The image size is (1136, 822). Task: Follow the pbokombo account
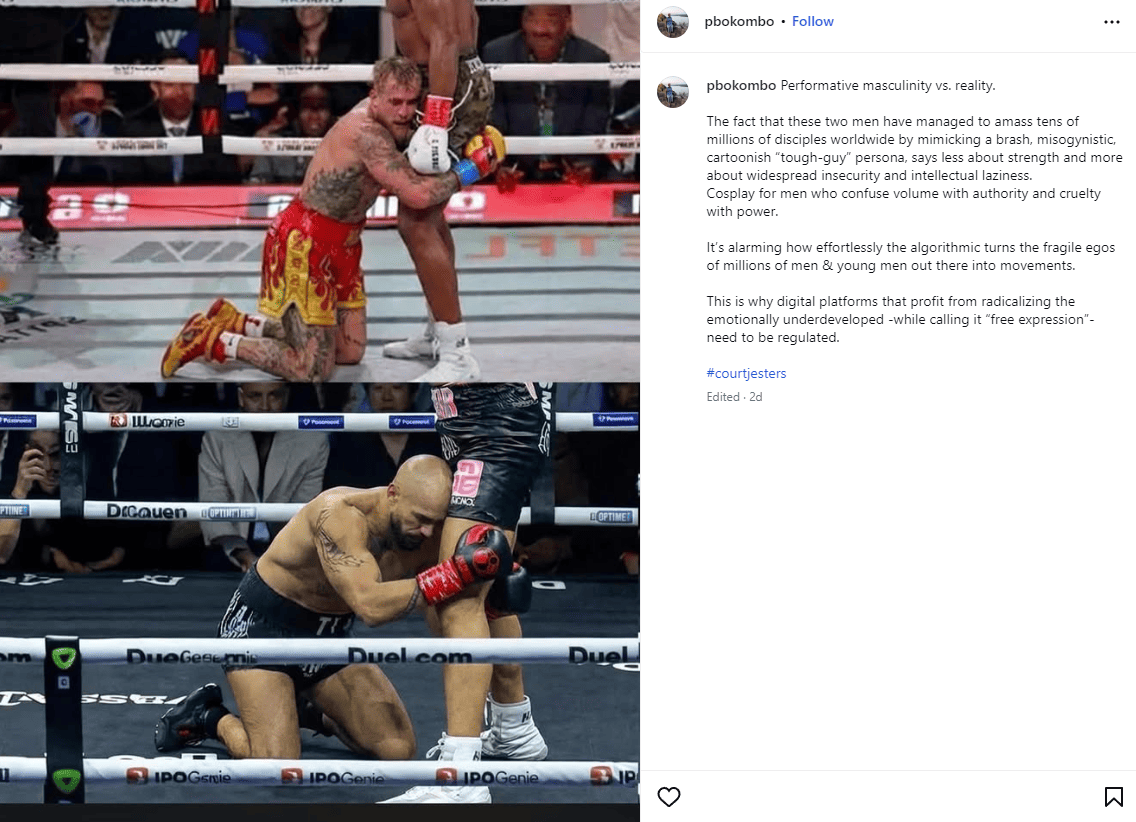point(812,22)
